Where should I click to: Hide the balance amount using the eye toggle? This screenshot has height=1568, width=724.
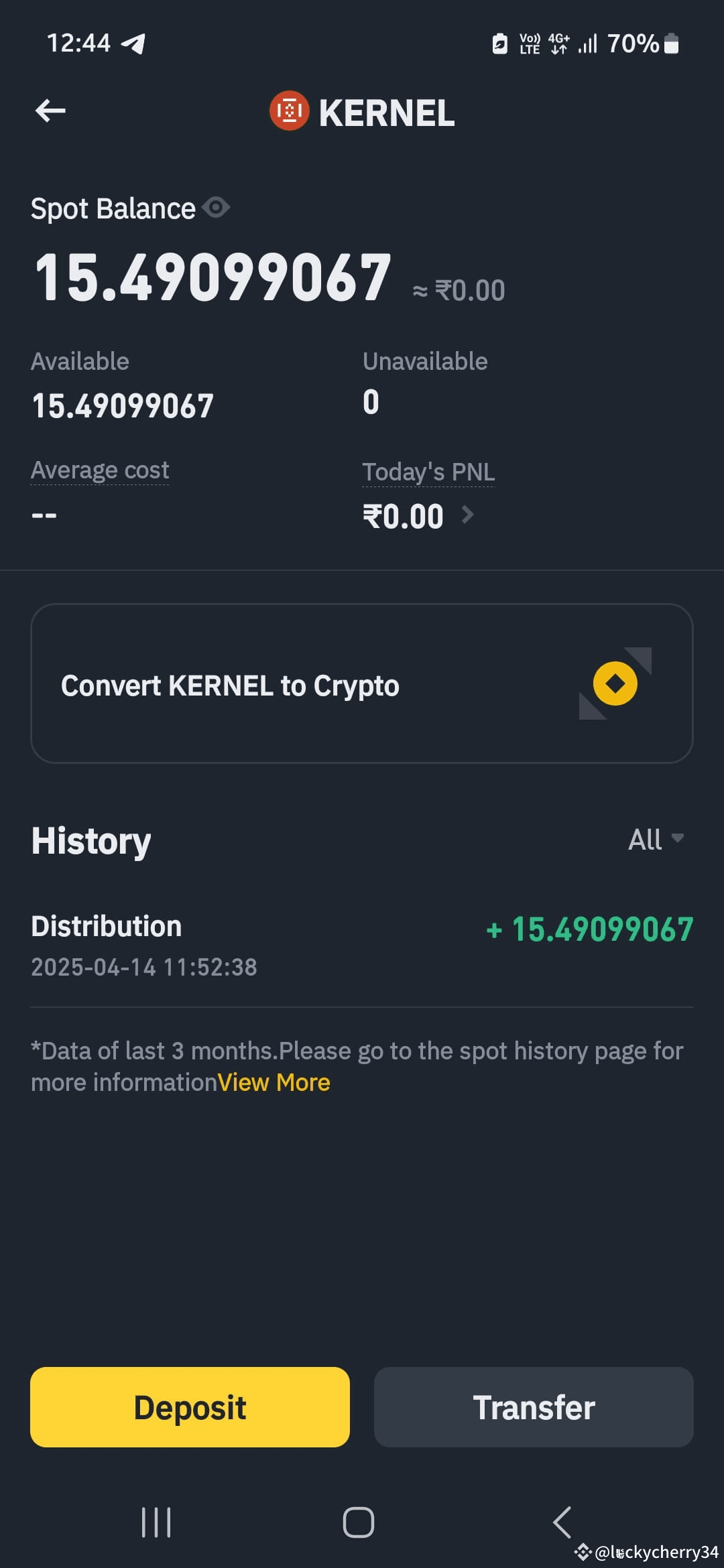click(x=216, y=208)
